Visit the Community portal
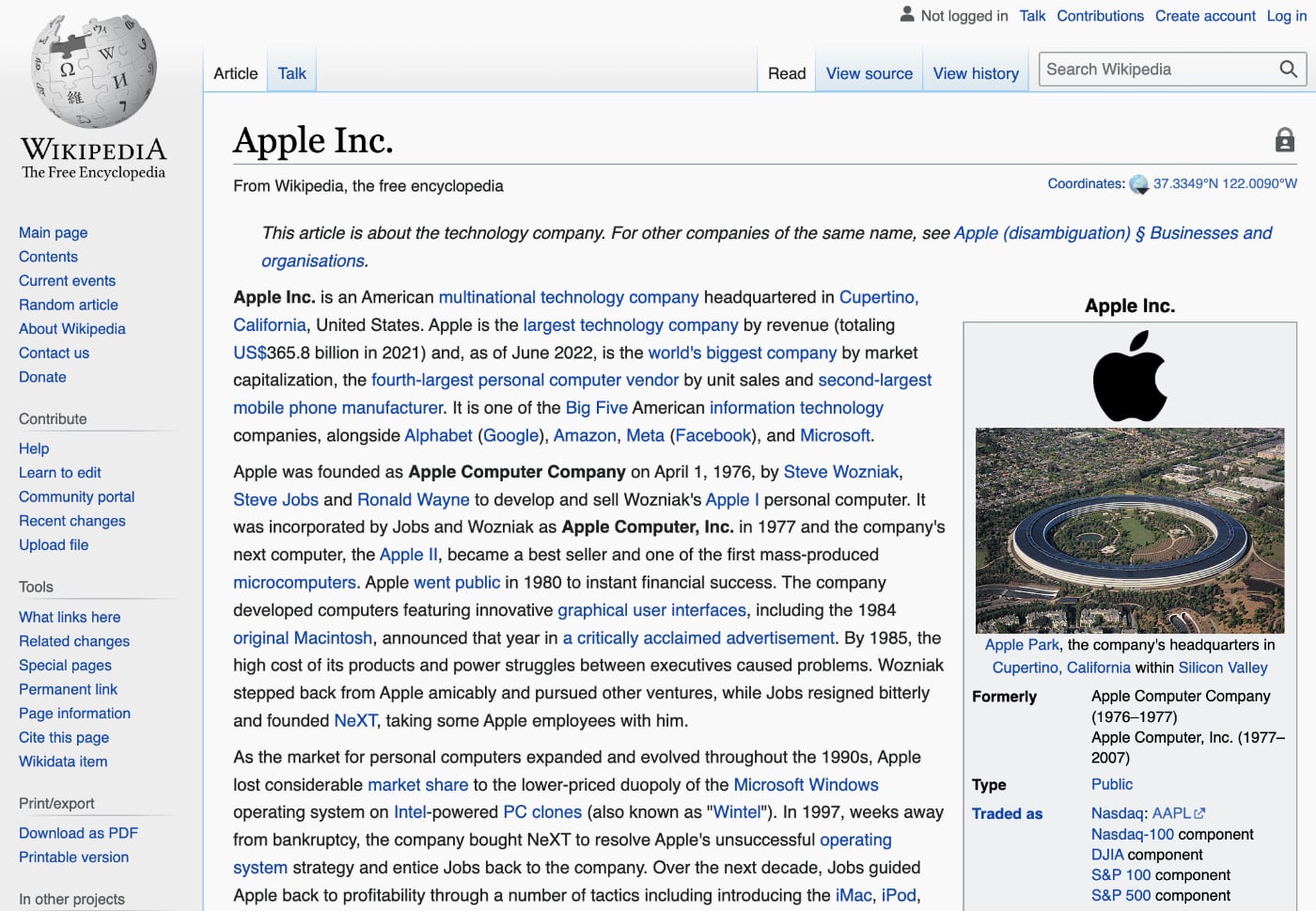 77,496
